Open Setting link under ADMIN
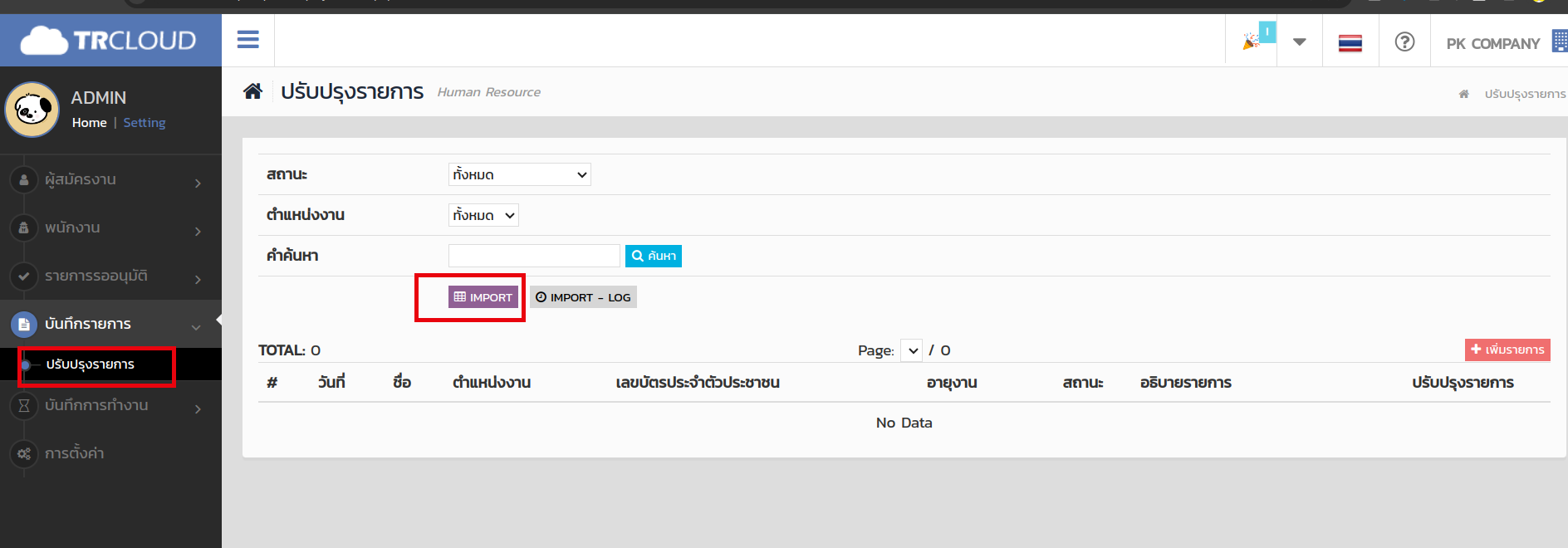Image resolution: width=1568 pixels, height=548 pixels. [x=145, y=122]
